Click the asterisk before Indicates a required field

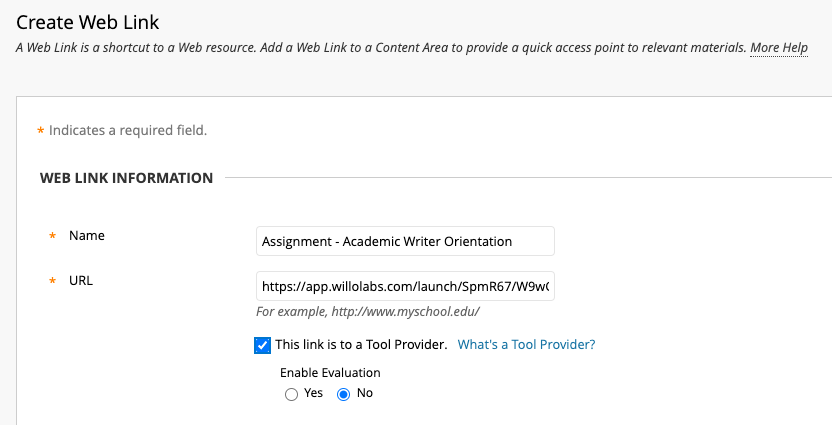pos(40,131)
